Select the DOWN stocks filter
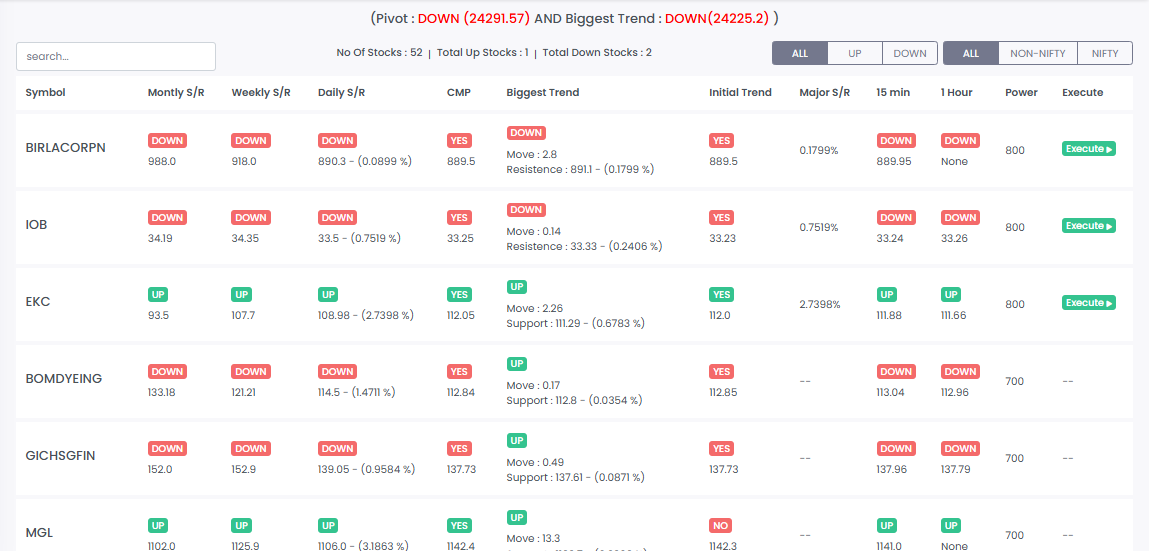 [x=909, y=53]
